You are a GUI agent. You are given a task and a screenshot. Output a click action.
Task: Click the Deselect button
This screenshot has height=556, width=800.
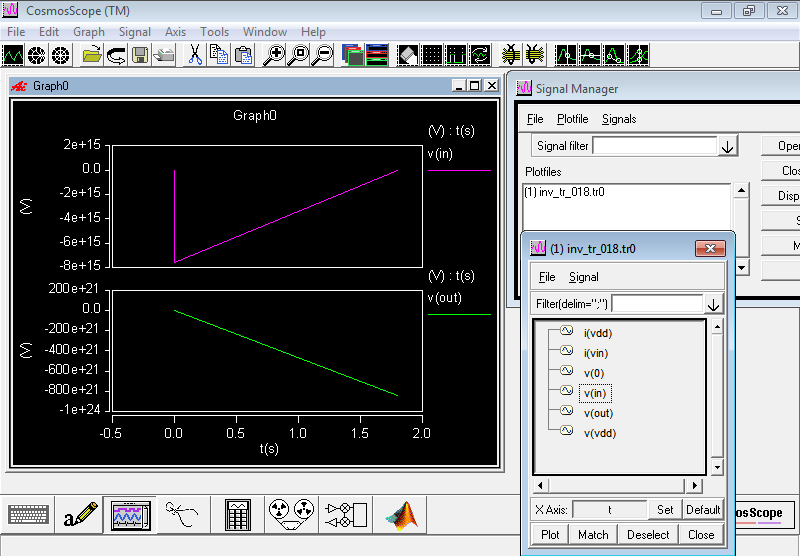[648, 535]
